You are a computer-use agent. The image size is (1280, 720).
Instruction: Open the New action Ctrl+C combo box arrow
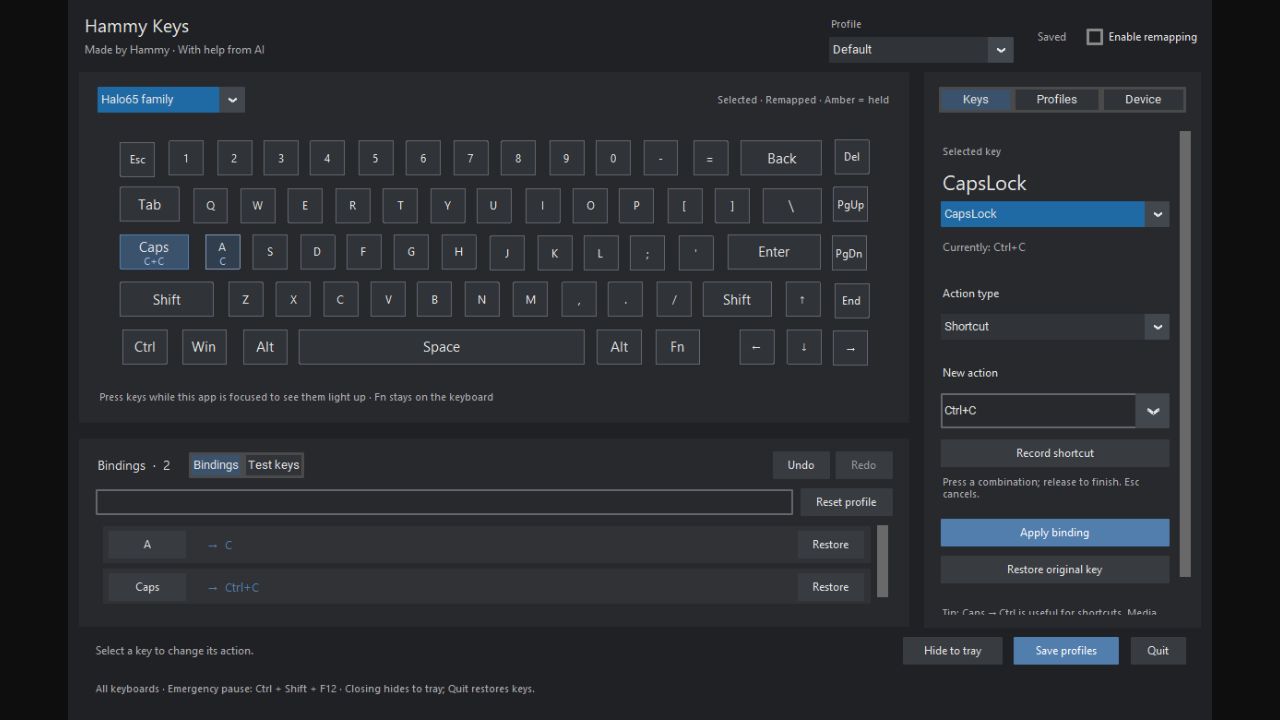(x=1153, y=410)
